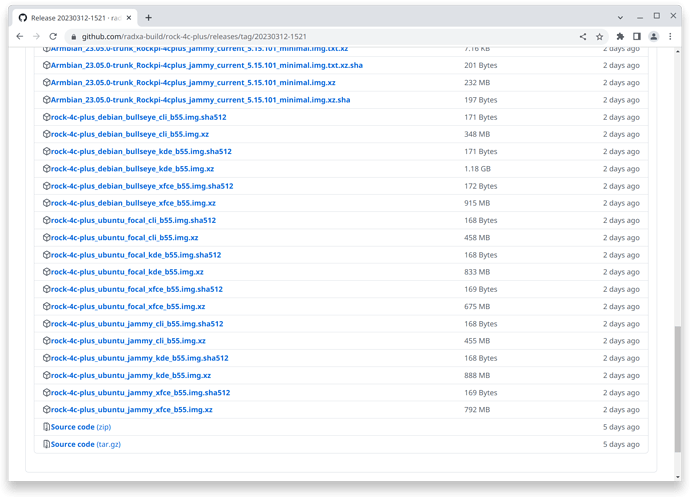Click the 232 MB file size

click(477, 82)
